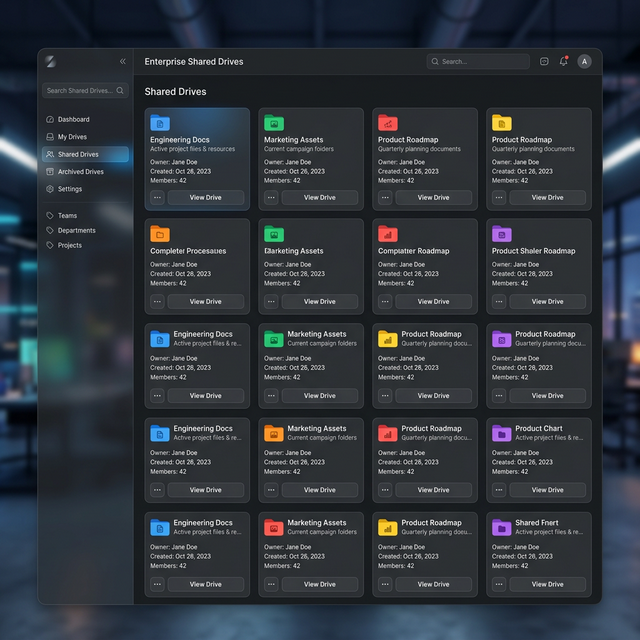640x640 pixels.
Task: Click orange folder of Completer Procesaues
Action: click(x=160, y=234)
